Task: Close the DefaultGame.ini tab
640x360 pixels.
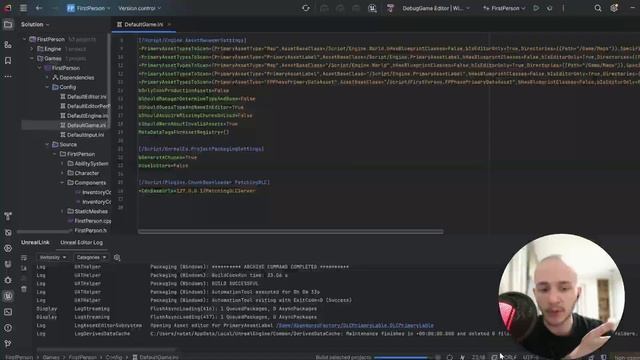Action: (169, 24)
